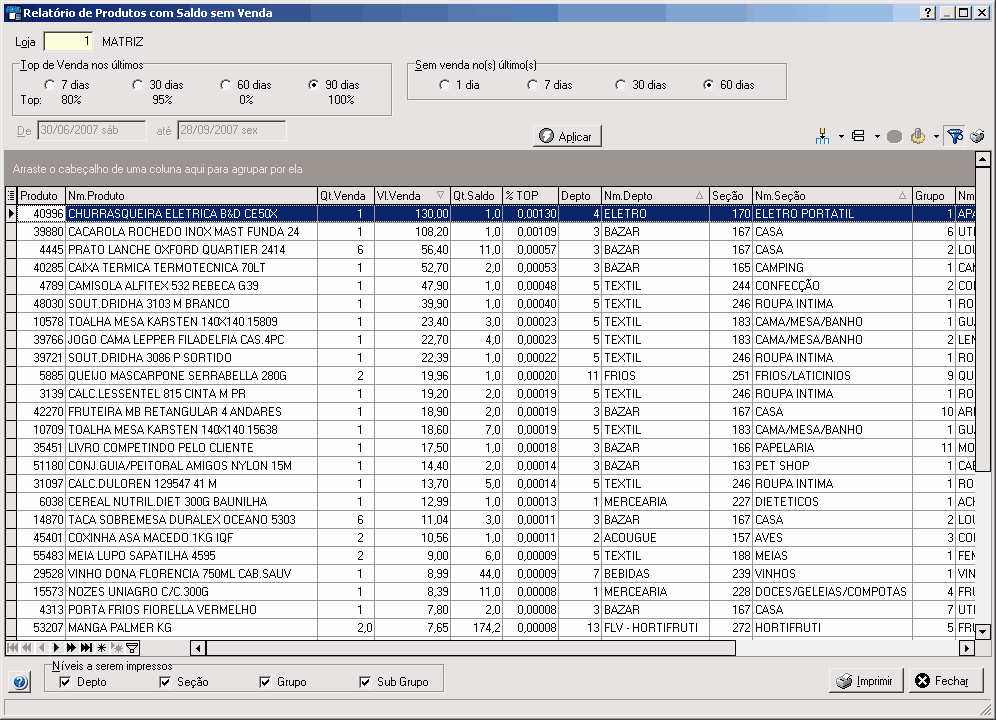Select Top de Venda 7 dias
This screenshot has height=720, width=996.
coord(50,85)
